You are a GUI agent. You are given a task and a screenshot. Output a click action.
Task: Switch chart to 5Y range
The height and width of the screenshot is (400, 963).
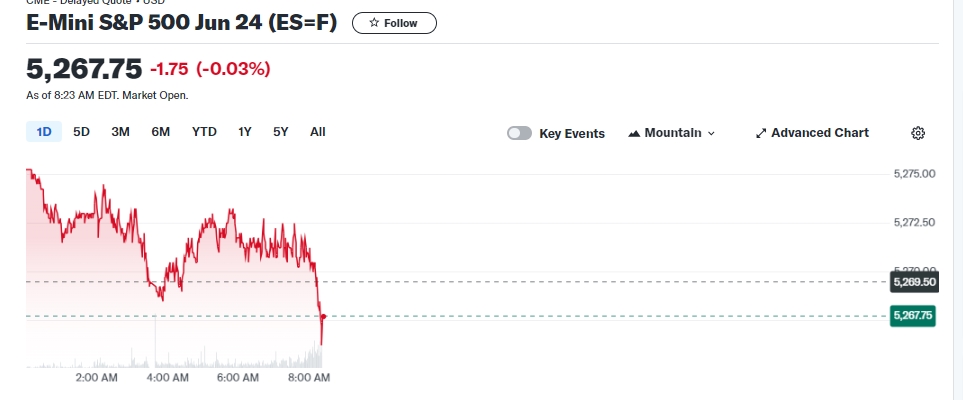[x=281, y=132]
